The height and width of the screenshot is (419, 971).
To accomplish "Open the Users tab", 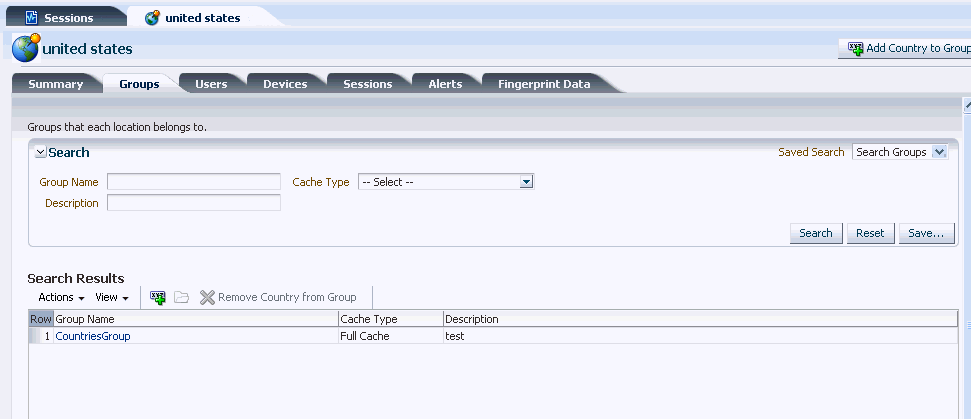I will pyautogui.click(x=211, y=84).
